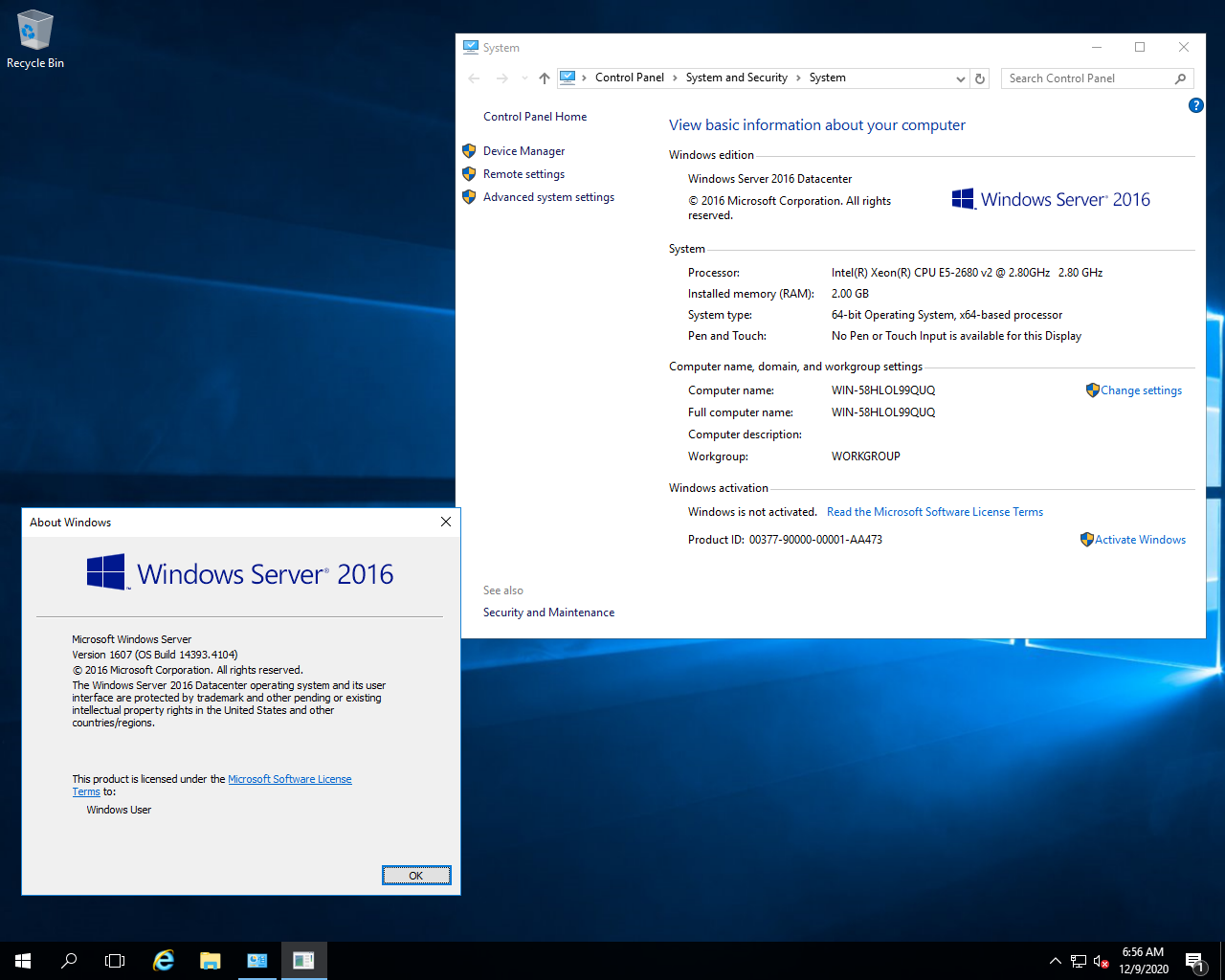Image resolution: width=1225 pixels, height=980 pixels.
Task: Click the network icon in system tray
Action: [1079, 961]
